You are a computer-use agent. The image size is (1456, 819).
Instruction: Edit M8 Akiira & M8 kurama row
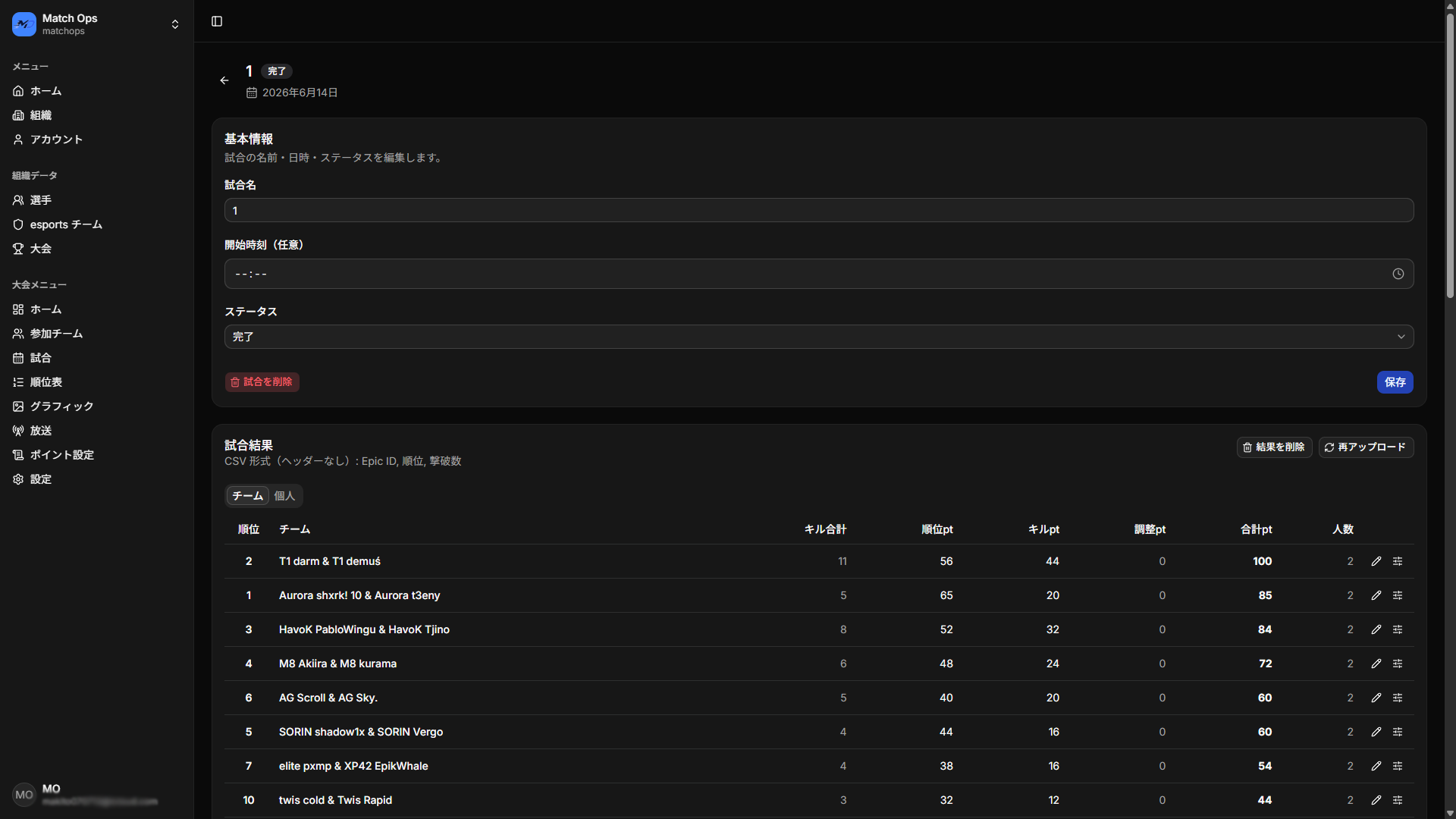(1376, 664)
